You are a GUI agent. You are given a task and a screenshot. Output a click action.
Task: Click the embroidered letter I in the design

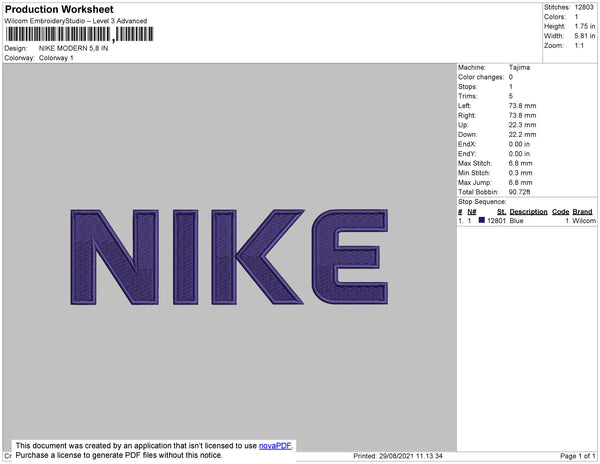coord(185,257)
